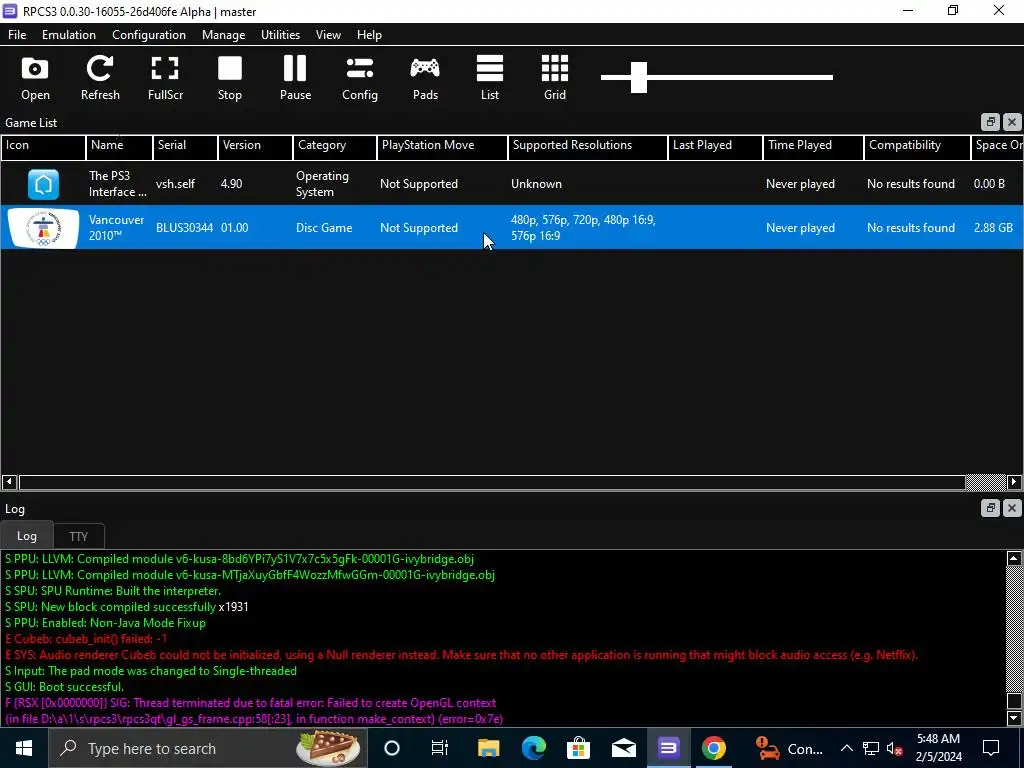Switch to the TTY tab

[78, 536]
